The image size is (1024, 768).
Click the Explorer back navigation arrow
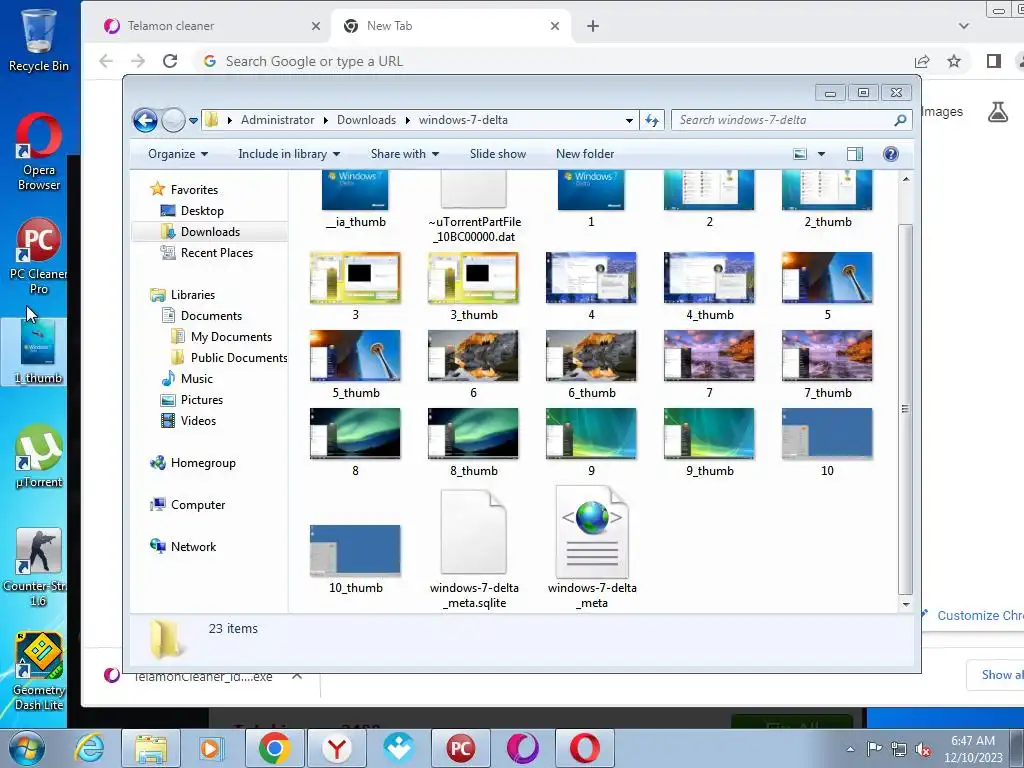pos(145,120)
